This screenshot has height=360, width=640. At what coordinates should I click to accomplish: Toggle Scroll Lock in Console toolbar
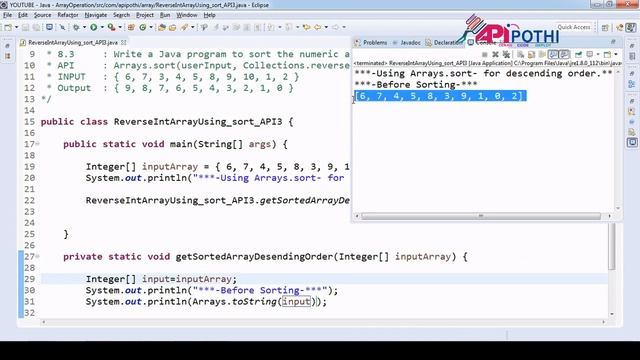point(531,54)
